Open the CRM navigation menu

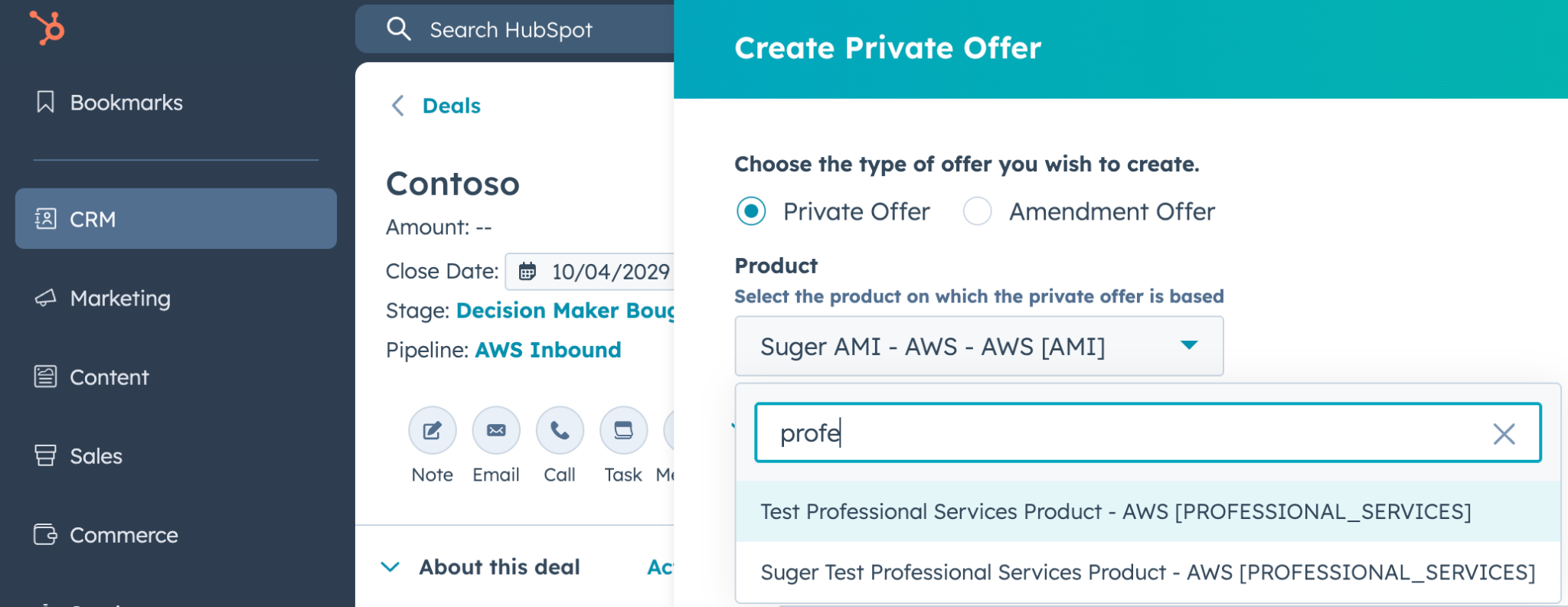point(176,219)
